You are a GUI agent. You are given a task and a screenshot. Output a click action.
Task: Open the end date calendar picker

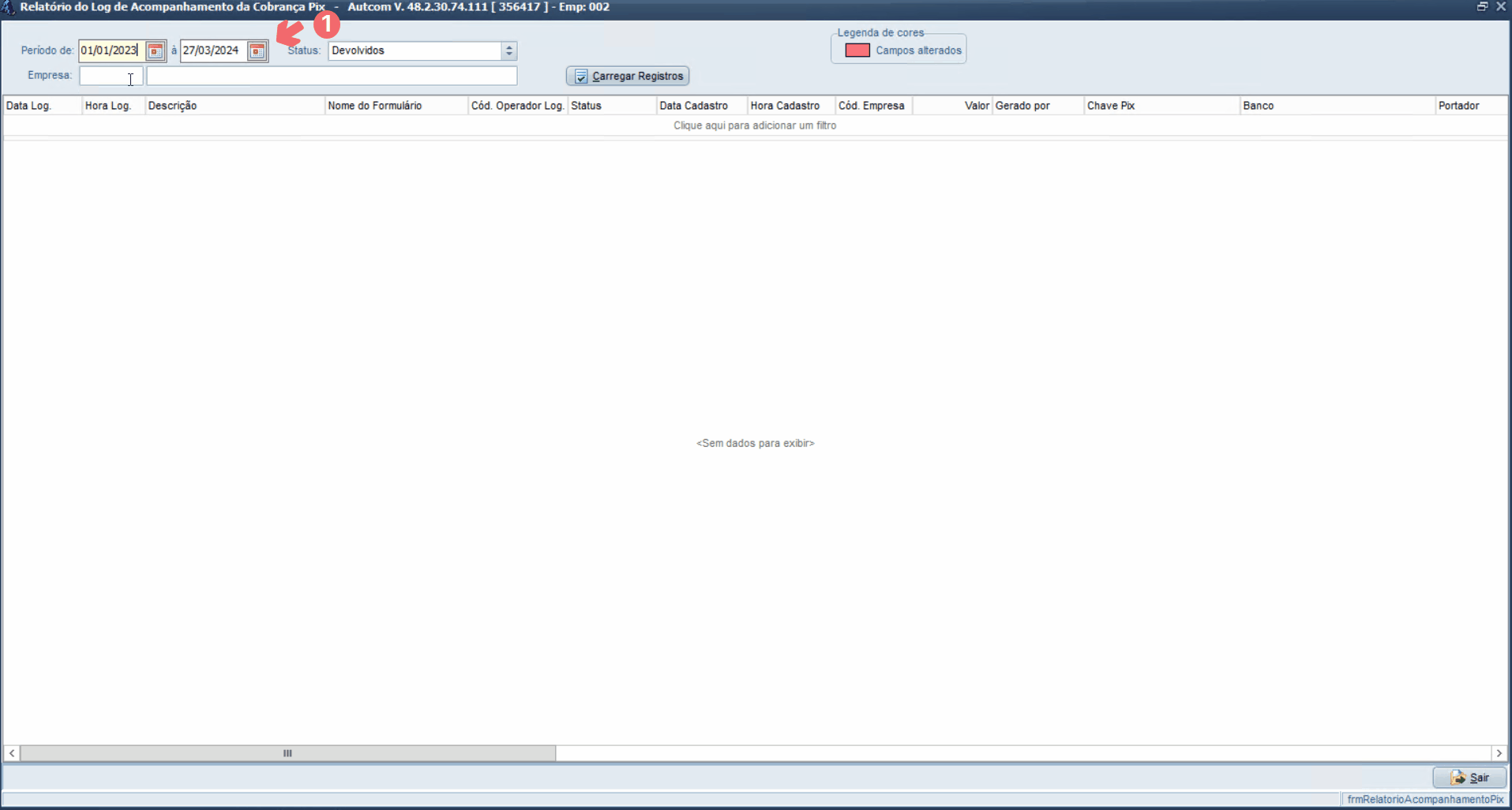pos(257,51)
